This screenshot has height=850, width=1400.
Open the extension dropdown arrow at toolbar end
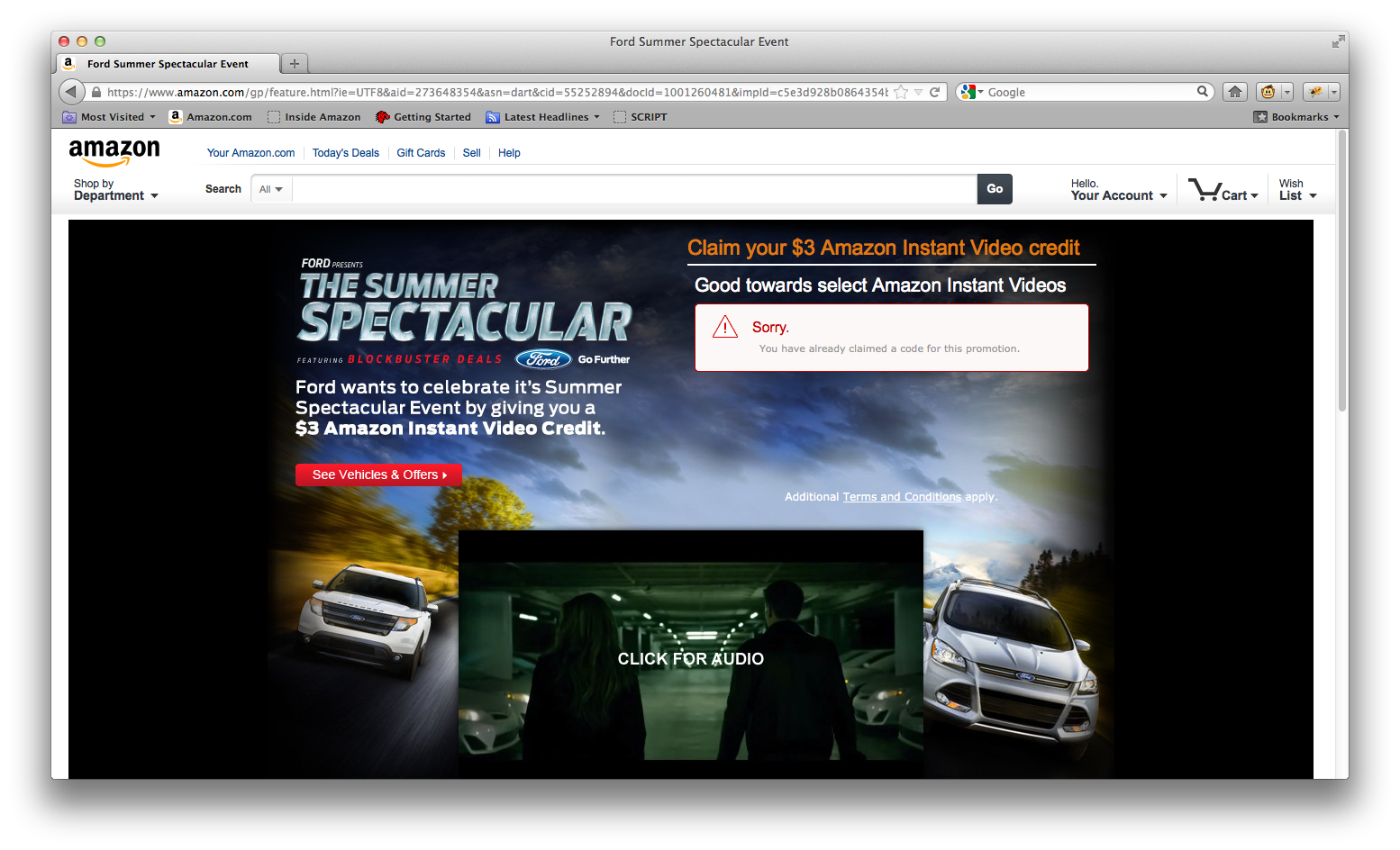1334,92
